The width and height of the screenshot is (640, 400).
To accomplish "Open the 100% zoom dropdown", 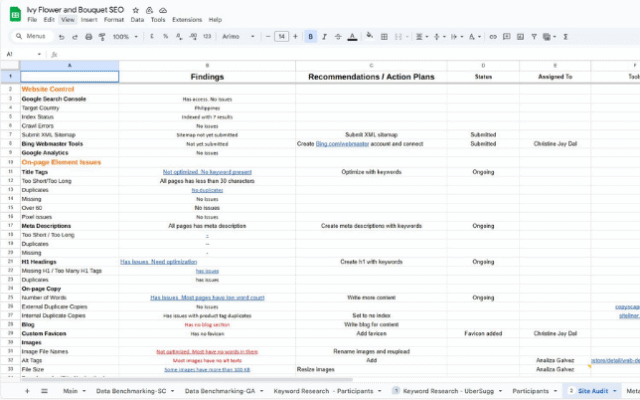I will (x=126, y=36).
